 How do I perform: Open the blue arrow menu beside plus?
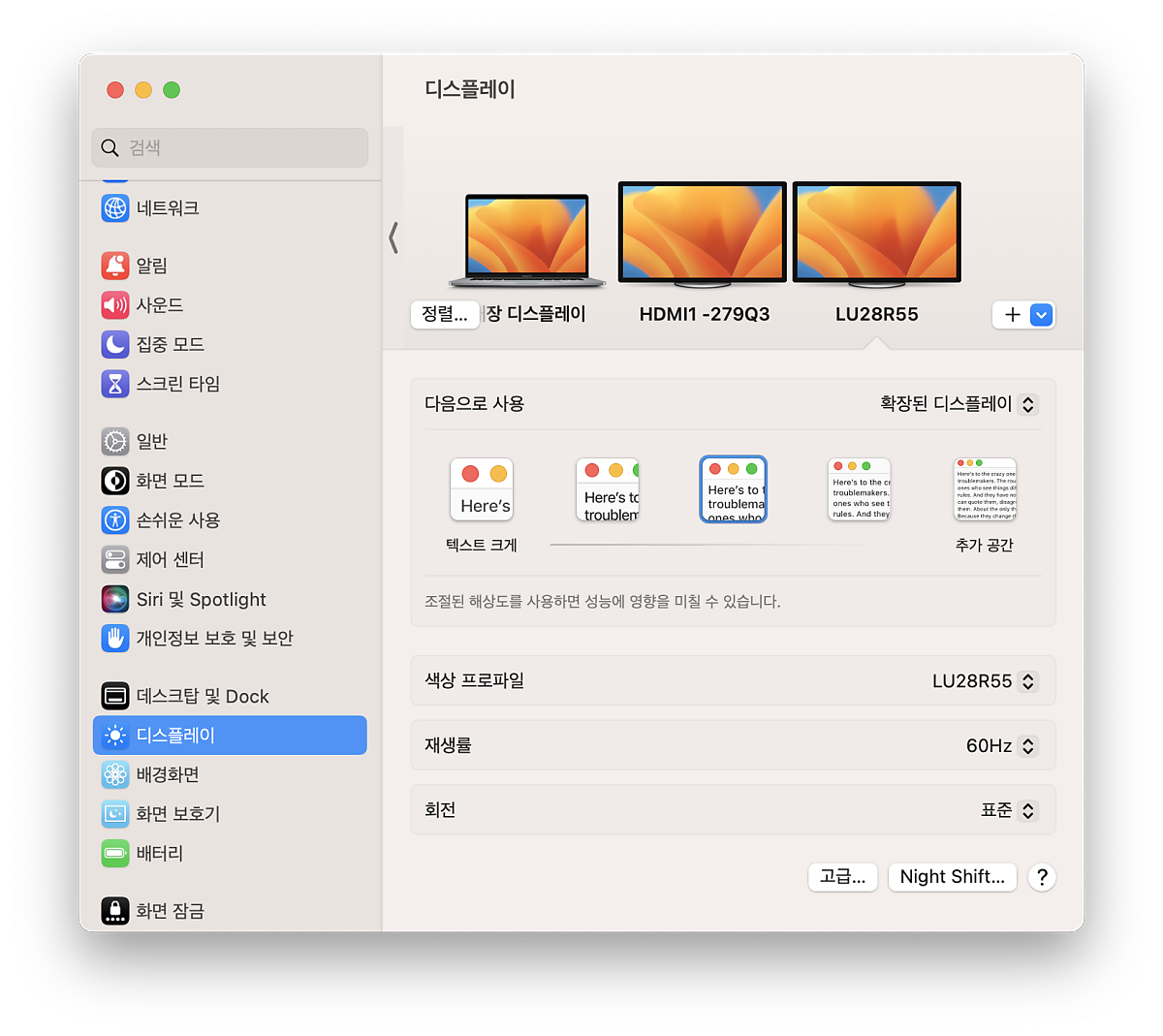coord(1041,315)
